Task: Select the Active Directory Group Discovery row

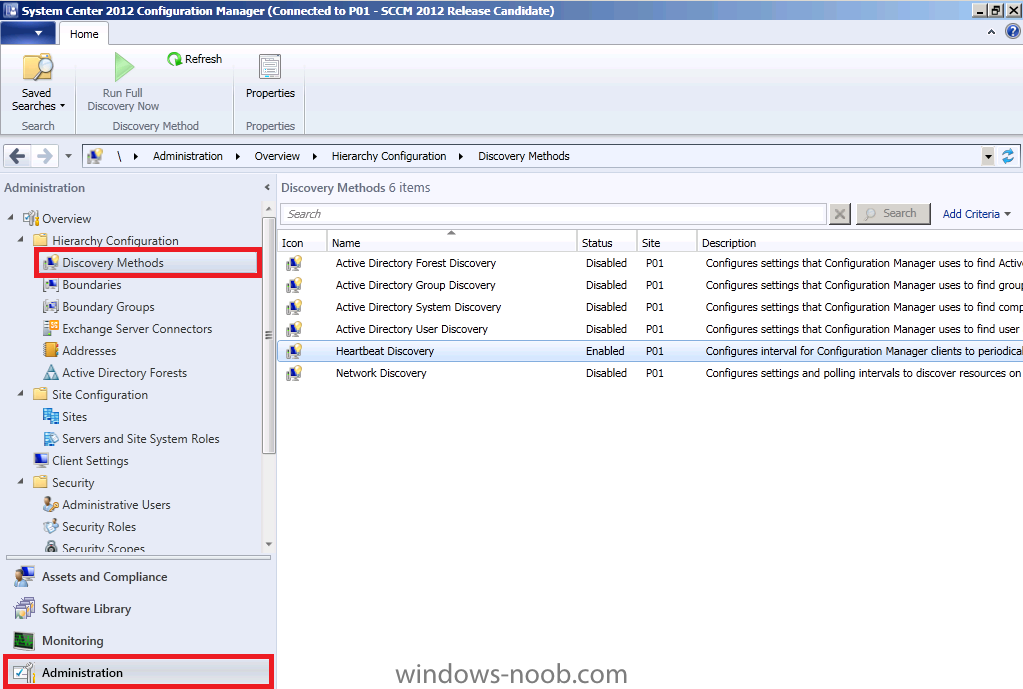Action: tap(650, 285)
